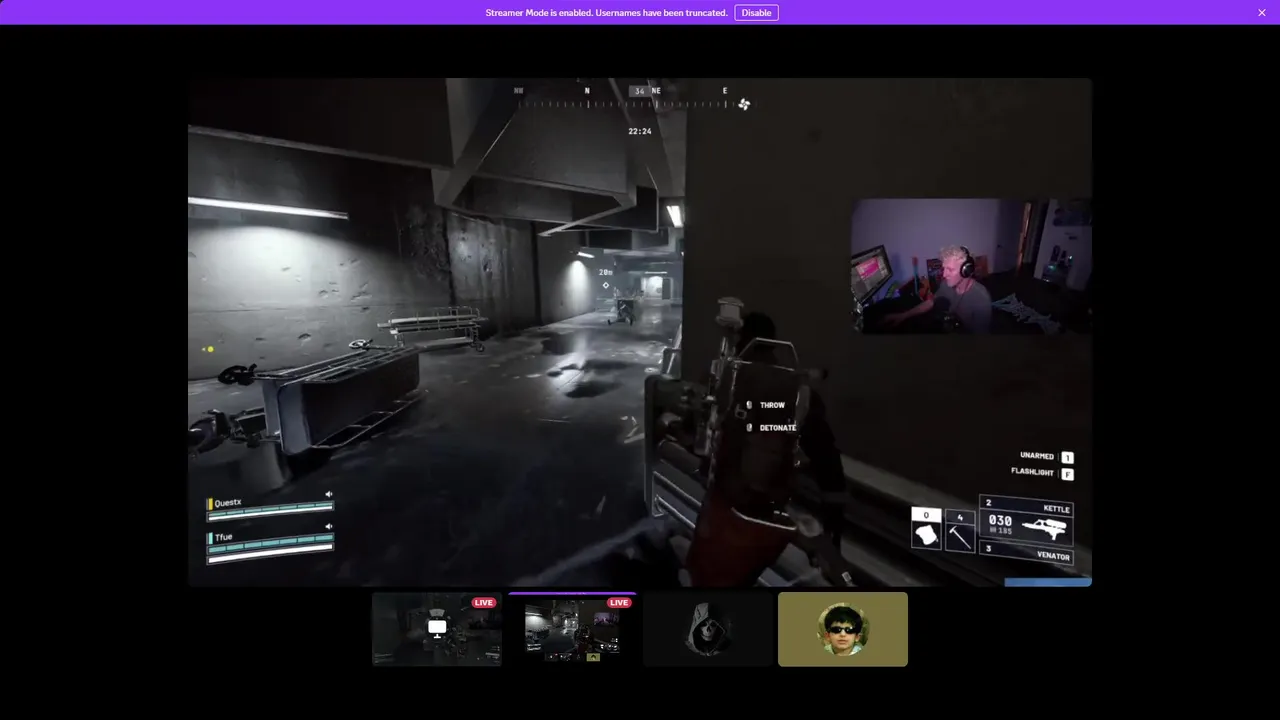Click the LIVE badge on the focused stream thumbnail
The width and height of the screenshot is (1280, 720).
coord(619,603)
